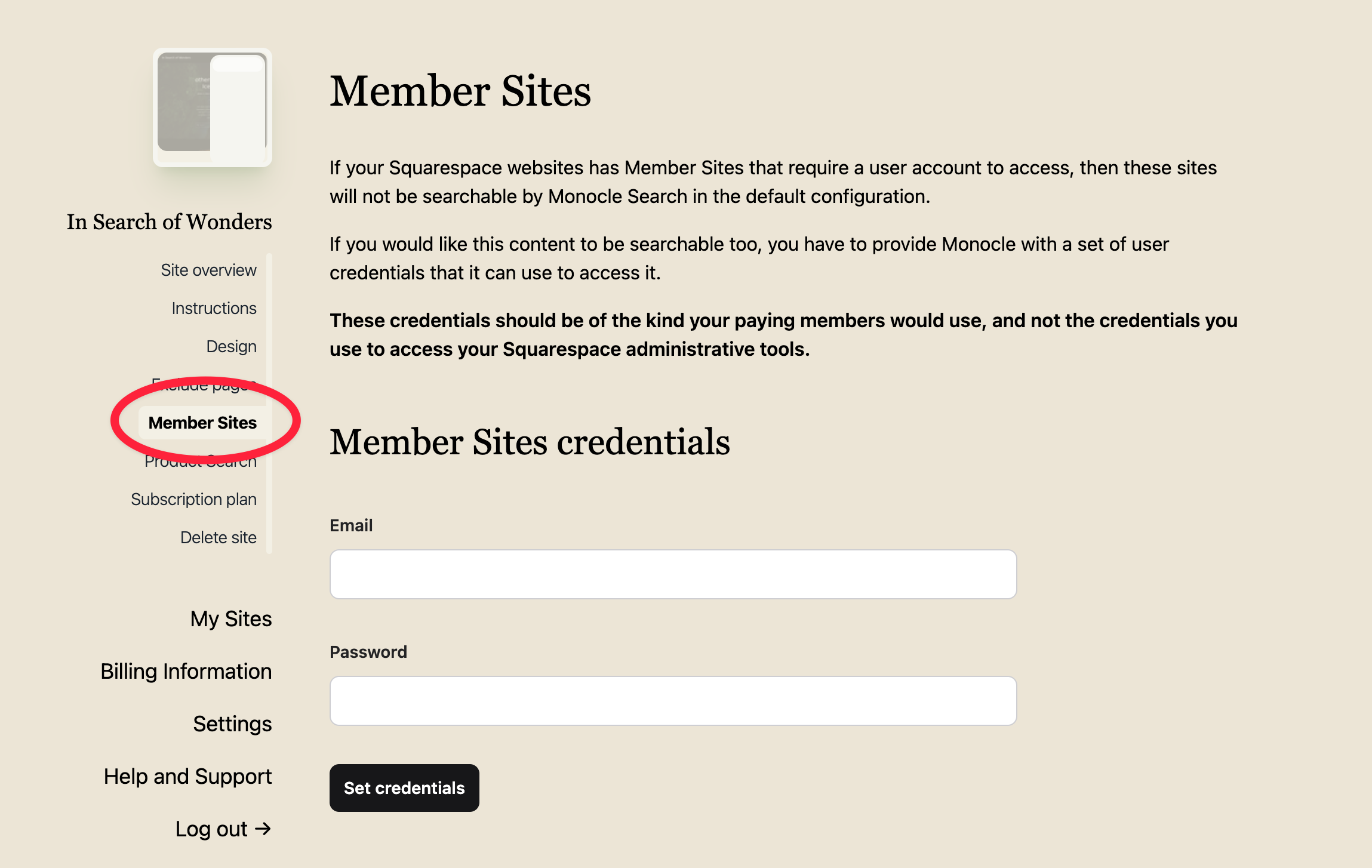Click the In Search of Wonders site title
This screenshot has width=1372, height=868.
[x=169, y=222]
